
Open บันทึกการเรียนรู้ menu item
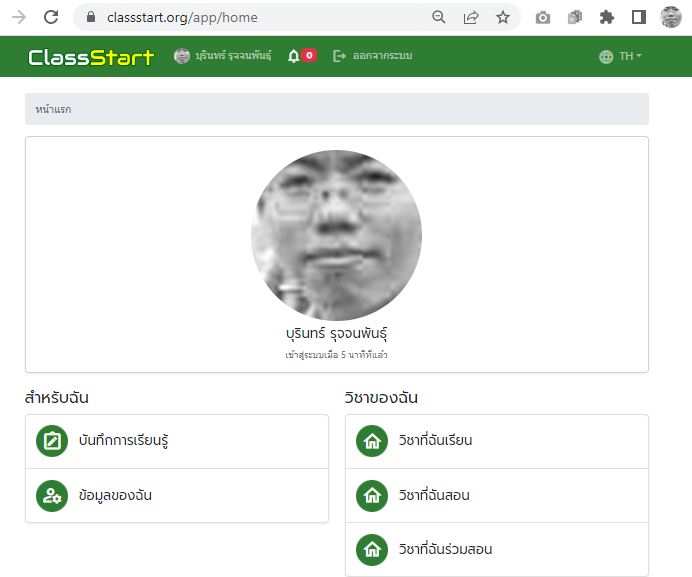click(177, 441)
